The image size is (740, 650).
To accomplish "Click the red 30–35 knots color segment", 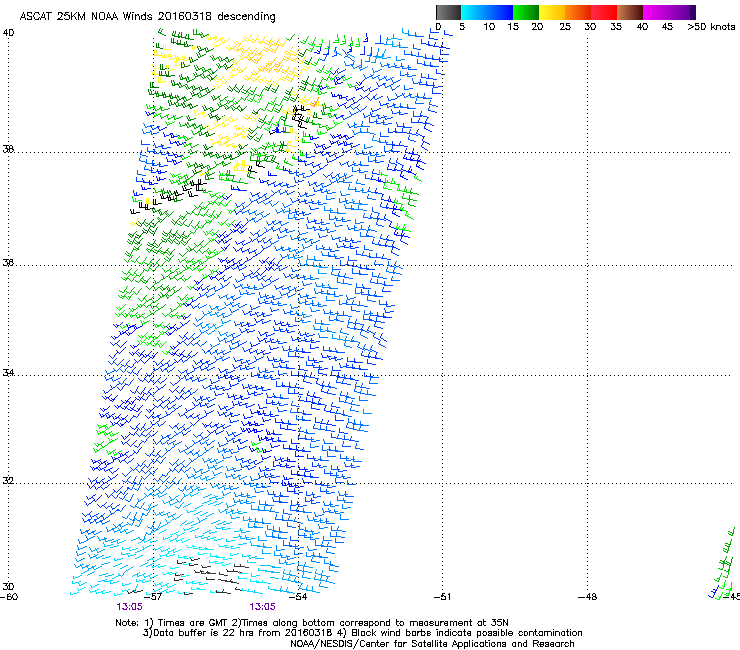I will (604, 12).
